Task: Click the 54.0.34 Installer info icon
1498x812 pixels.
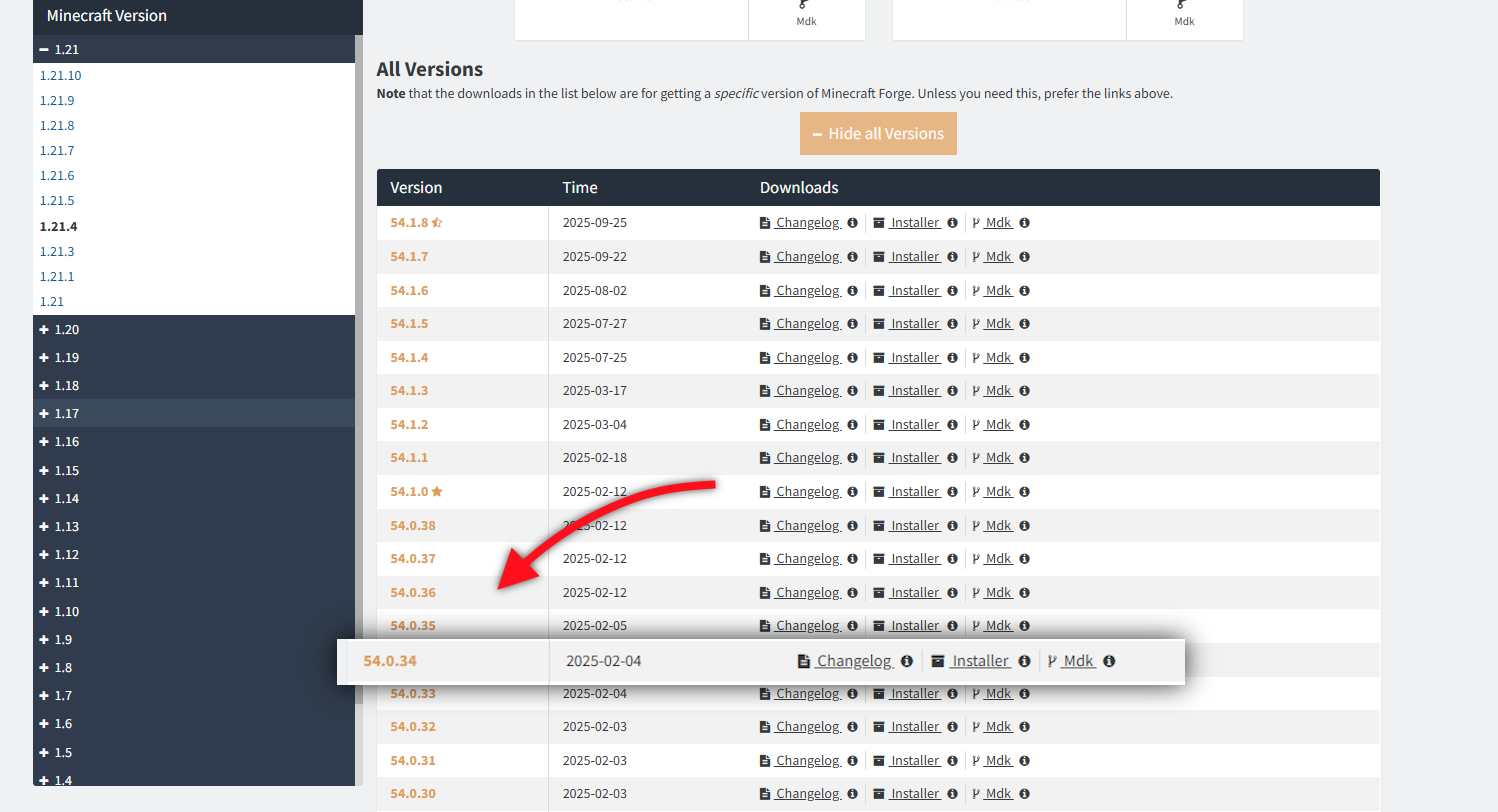Action: point(1024,661)
